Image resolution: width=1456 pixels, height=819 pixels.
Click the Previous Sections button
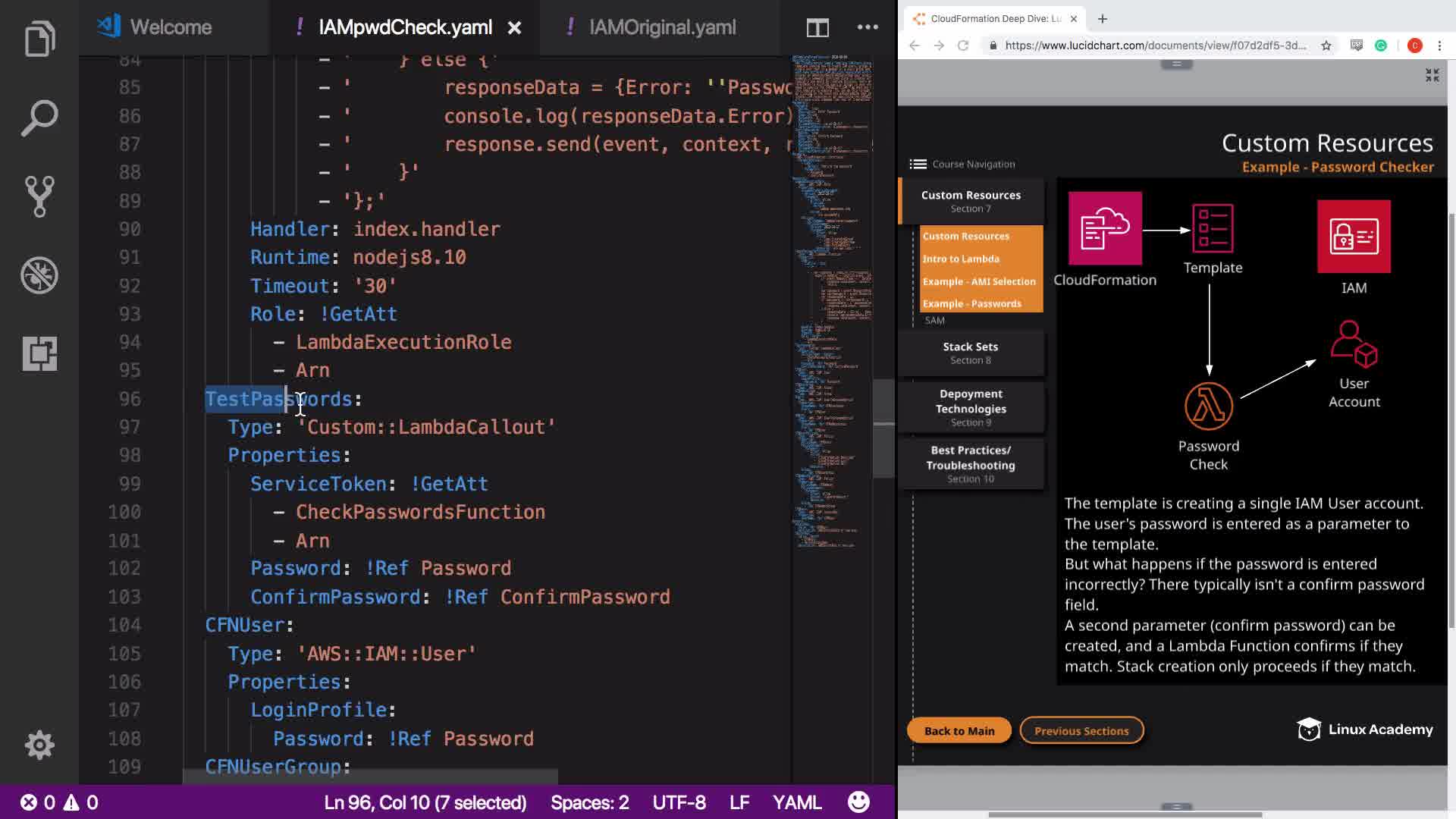[x=1081, y=730]
